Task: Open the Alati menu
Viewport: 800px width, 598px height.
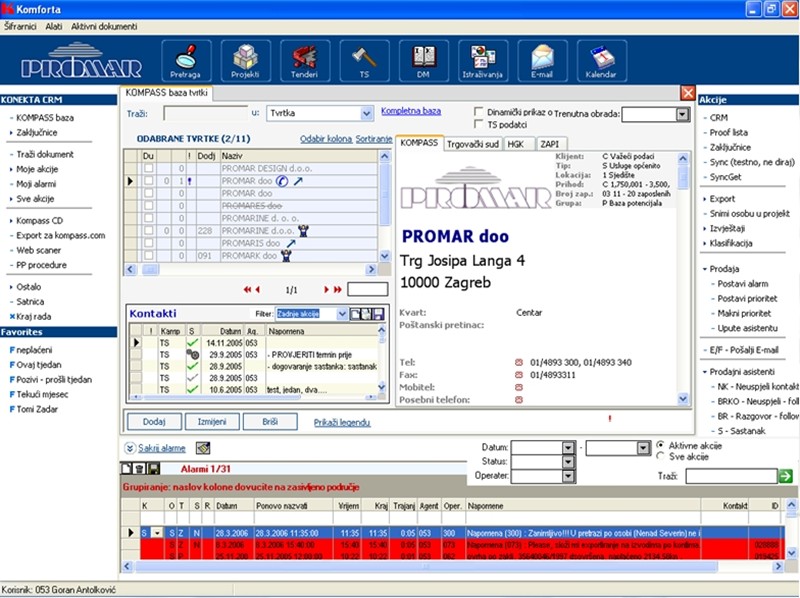Action: pos(54,27)
